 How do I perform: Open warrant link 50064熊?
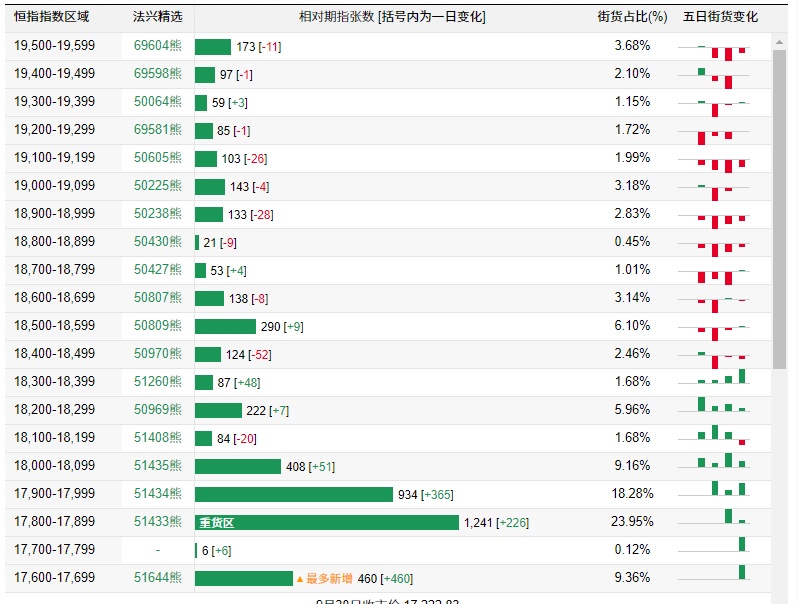pyautogui.click(x=158, y=102)
